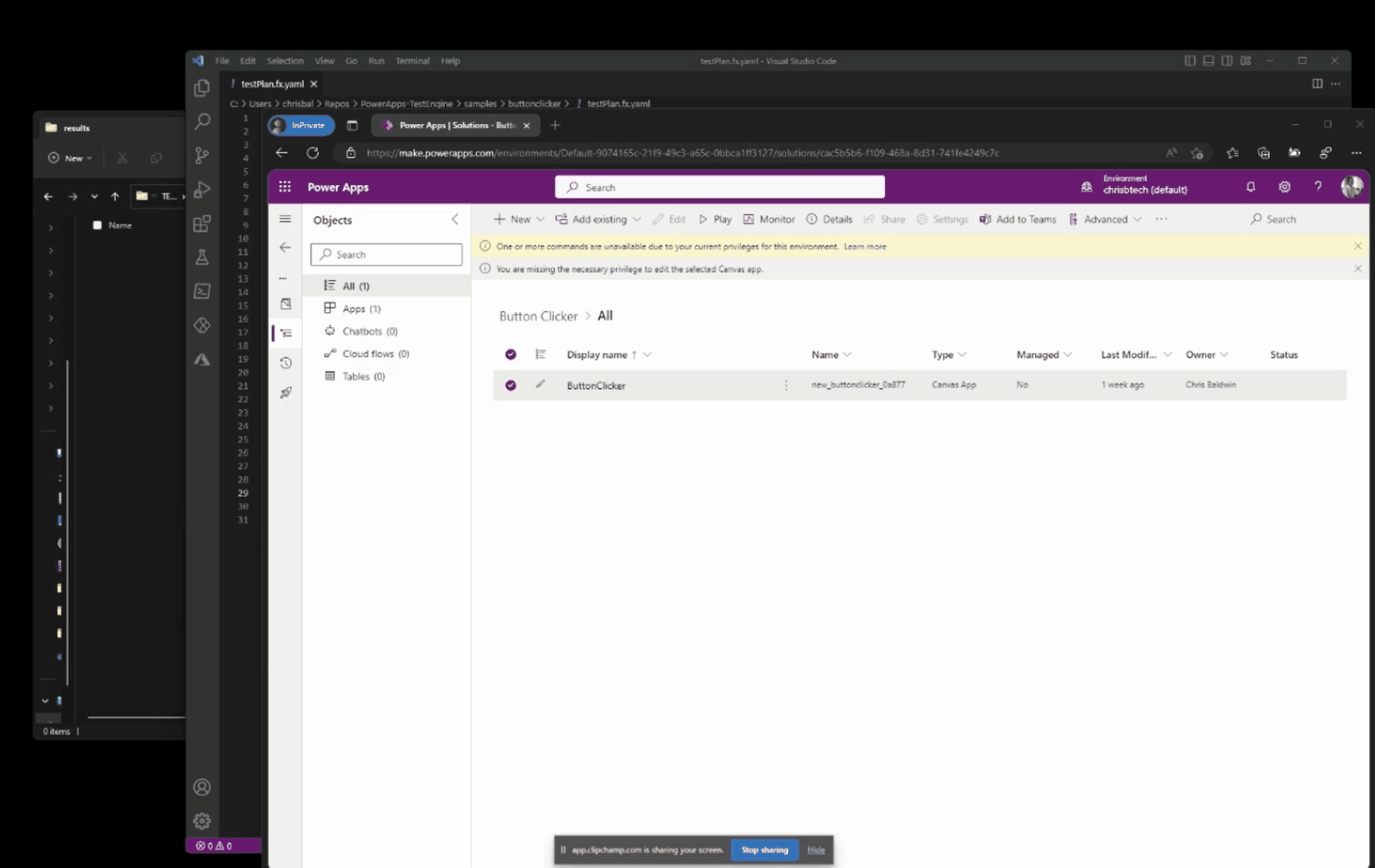
Task: Click Power Apps top Search box
Action: click(719, 187)
